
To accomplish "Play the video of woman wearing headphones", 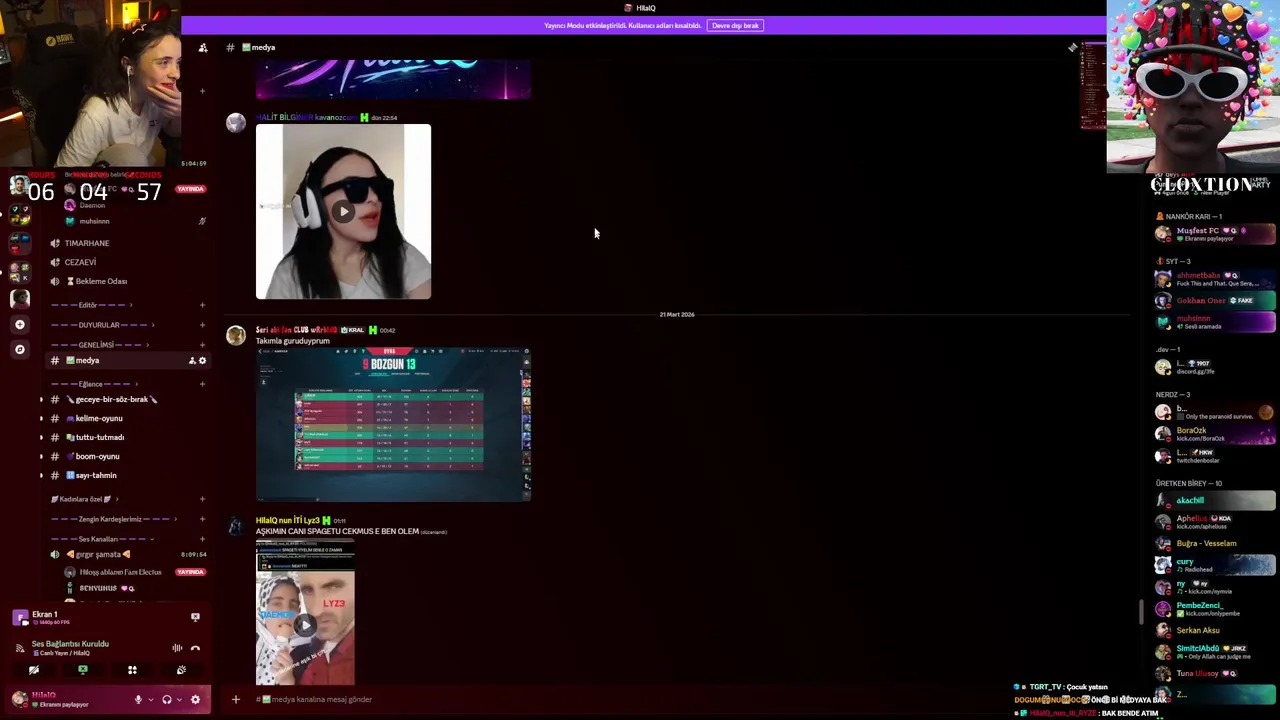I will (x=343, y=211).
